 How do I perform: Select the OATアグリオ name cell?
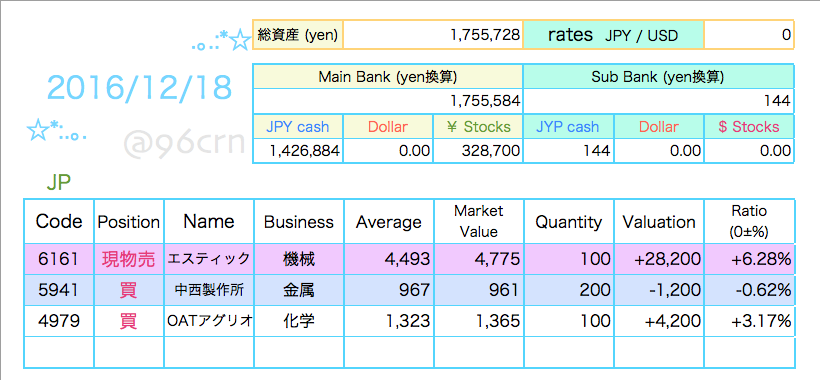(x=209, y=321)
